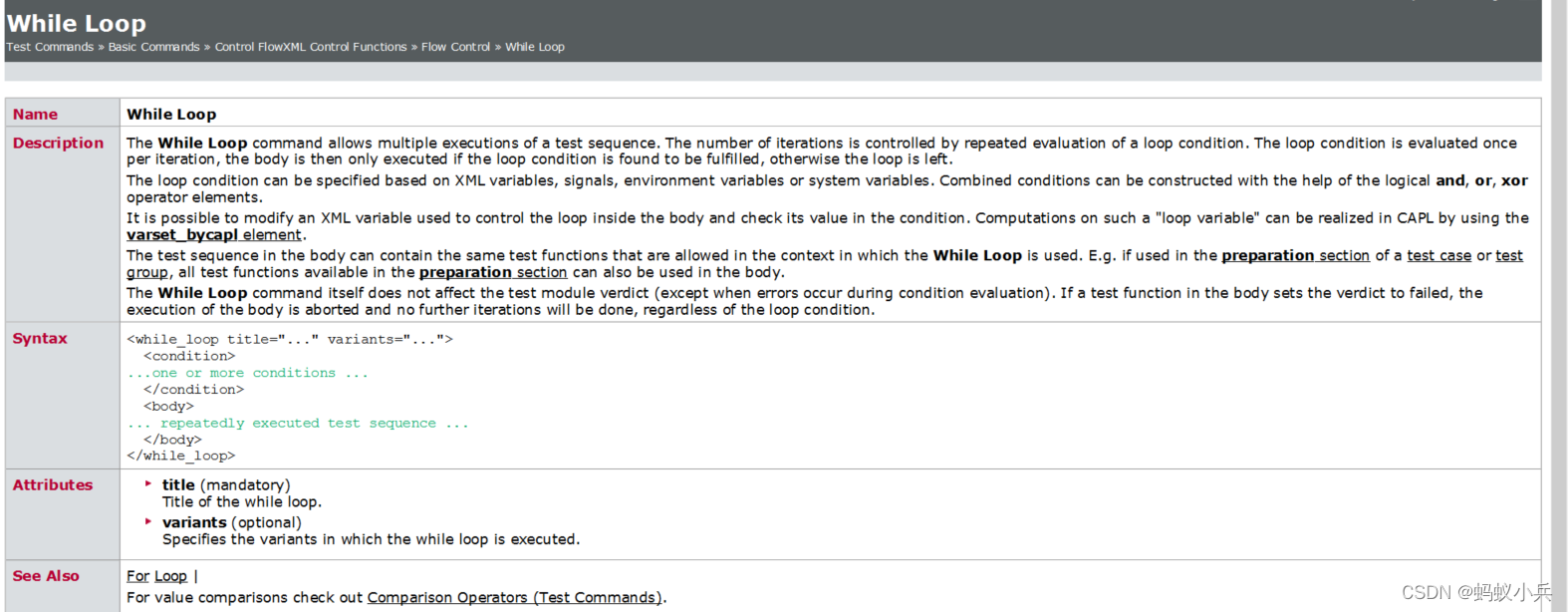Click the '</while_loop>' closing tag
The image size is (1568, 612).
pyautogui.click(x=181, y=457)
